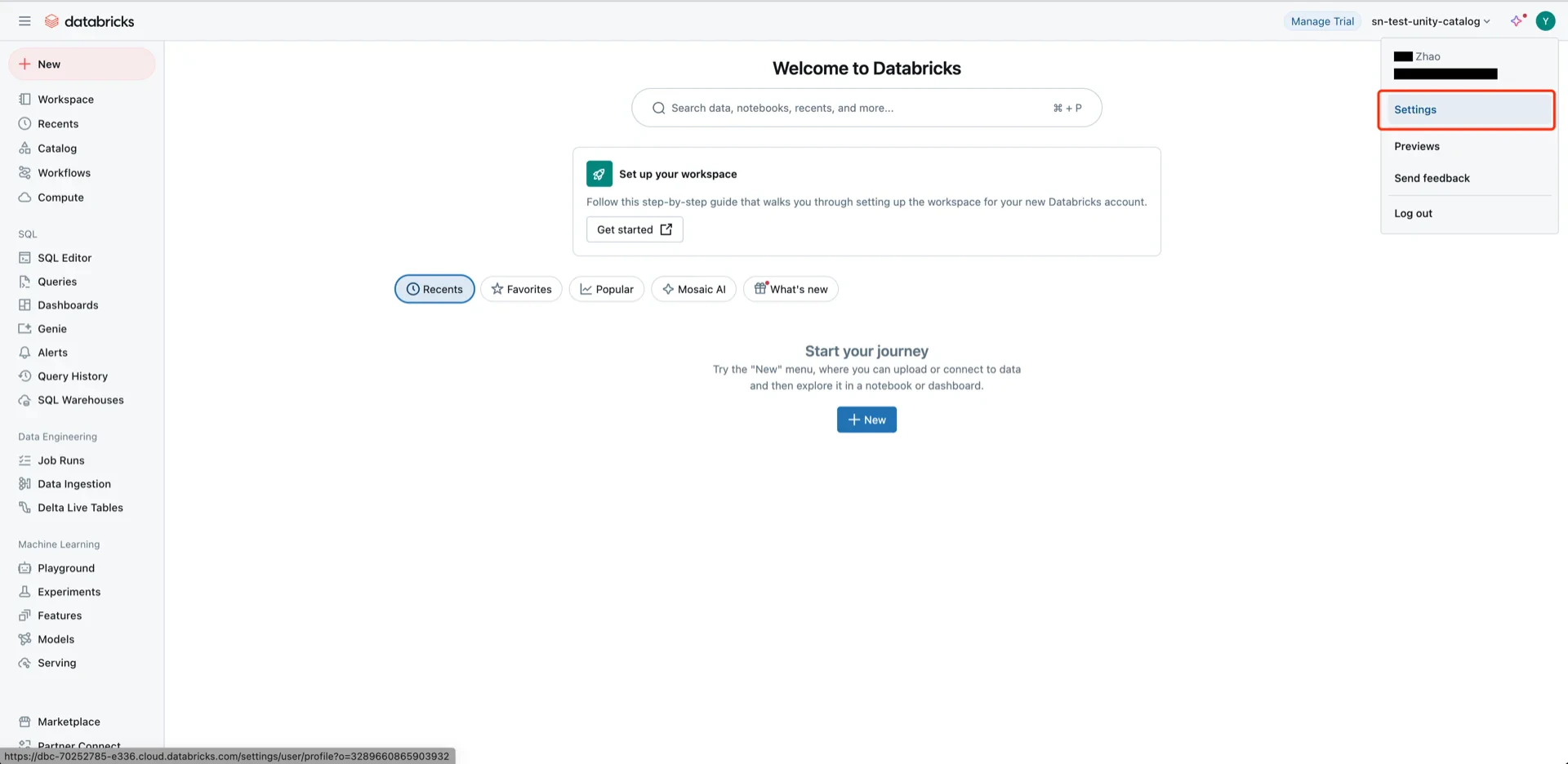Click the Data Ingestion icon
Screen dimensions: 1568x764
pos(24,483)
